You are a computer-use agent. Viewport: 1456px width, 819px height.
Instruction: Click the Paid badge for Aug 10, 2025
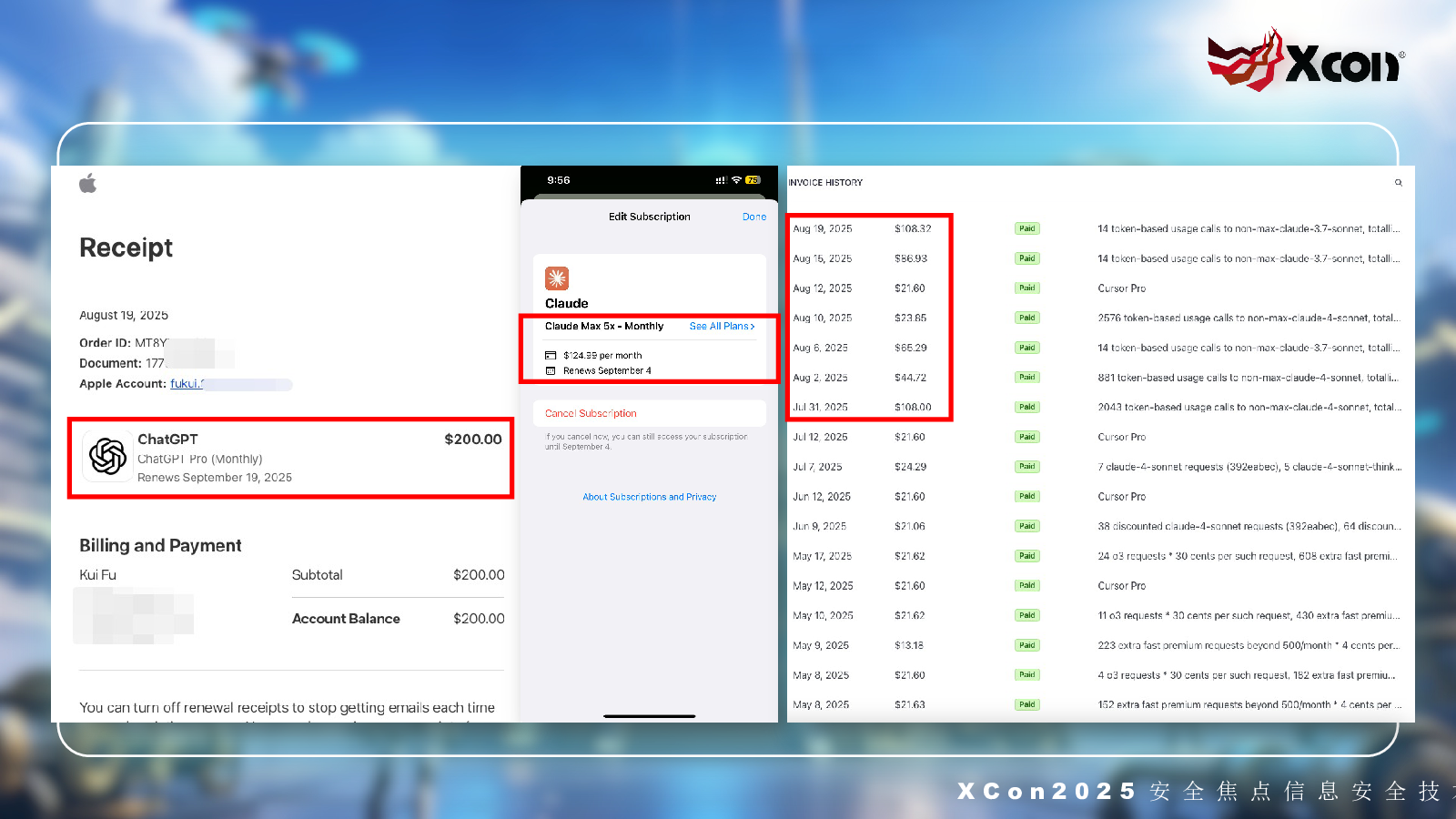1027,318
